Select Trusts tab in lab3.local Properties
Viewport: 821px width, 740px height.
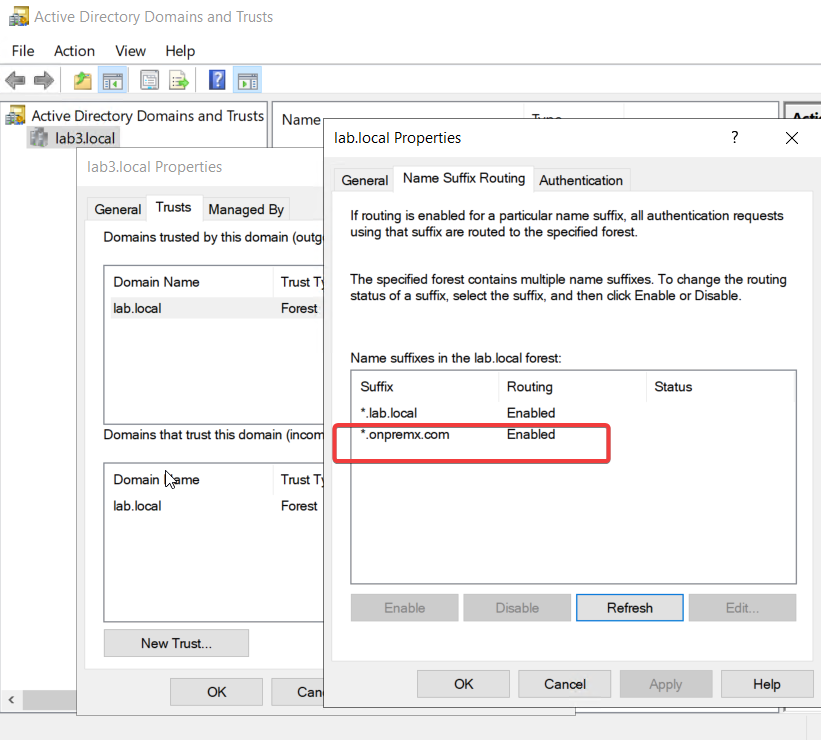point(173,207)
